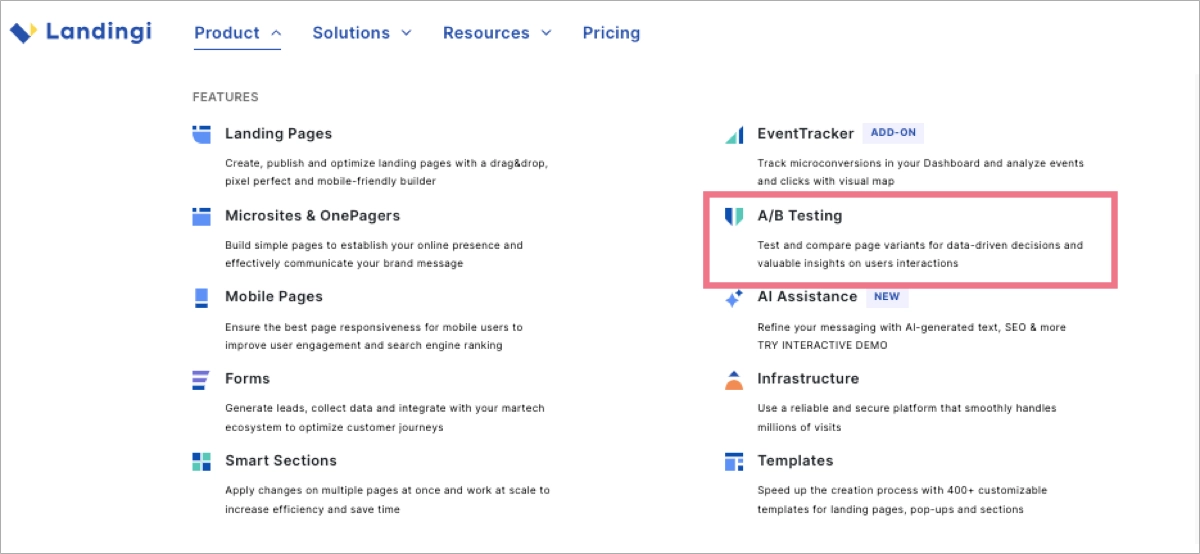The height and width of the screenshot is (554, 1200).
Task: Click the EventTracker icon
Action: click(734, 134)
